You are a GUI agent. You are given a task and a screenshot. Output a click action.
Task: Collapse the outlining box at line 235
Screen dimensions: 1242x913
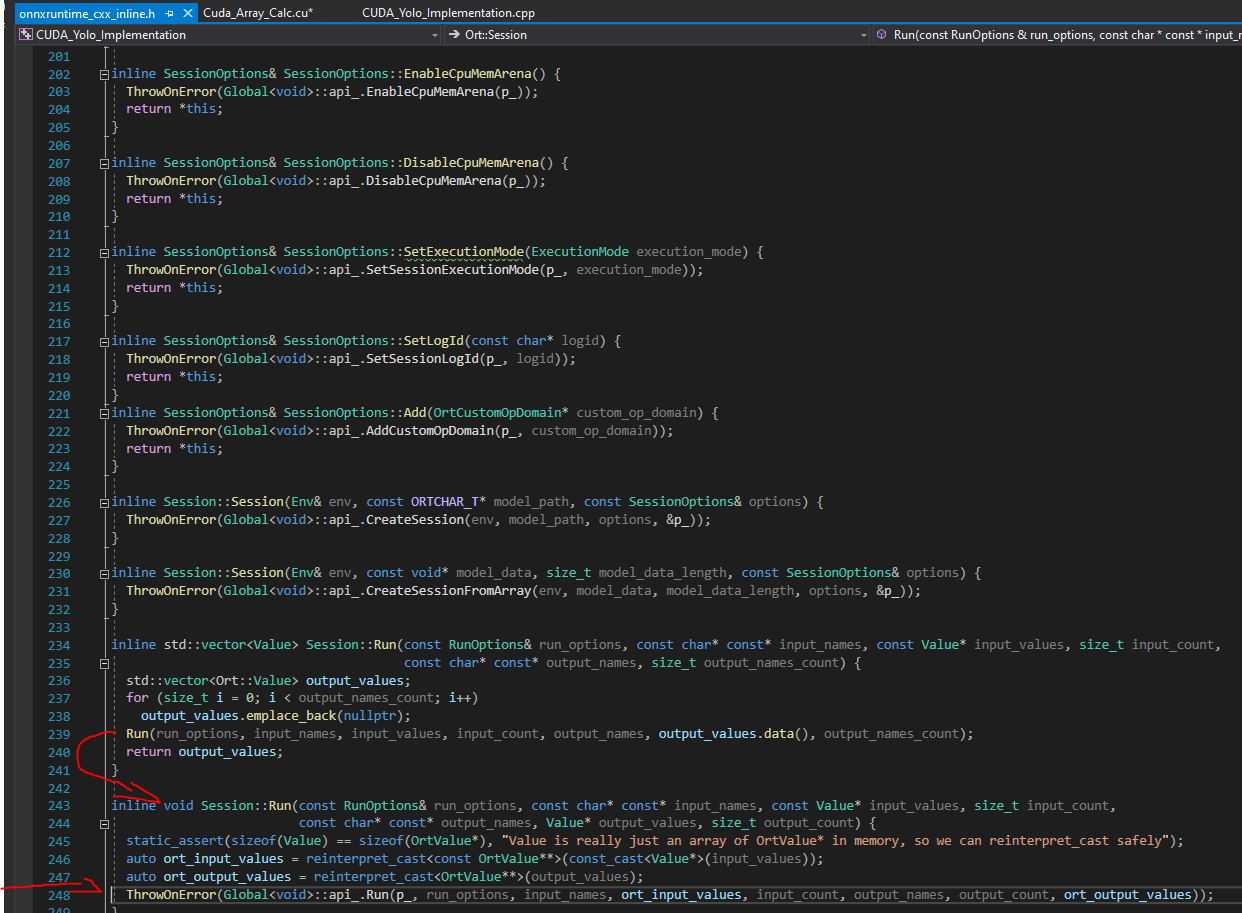[x=104, y=663]
